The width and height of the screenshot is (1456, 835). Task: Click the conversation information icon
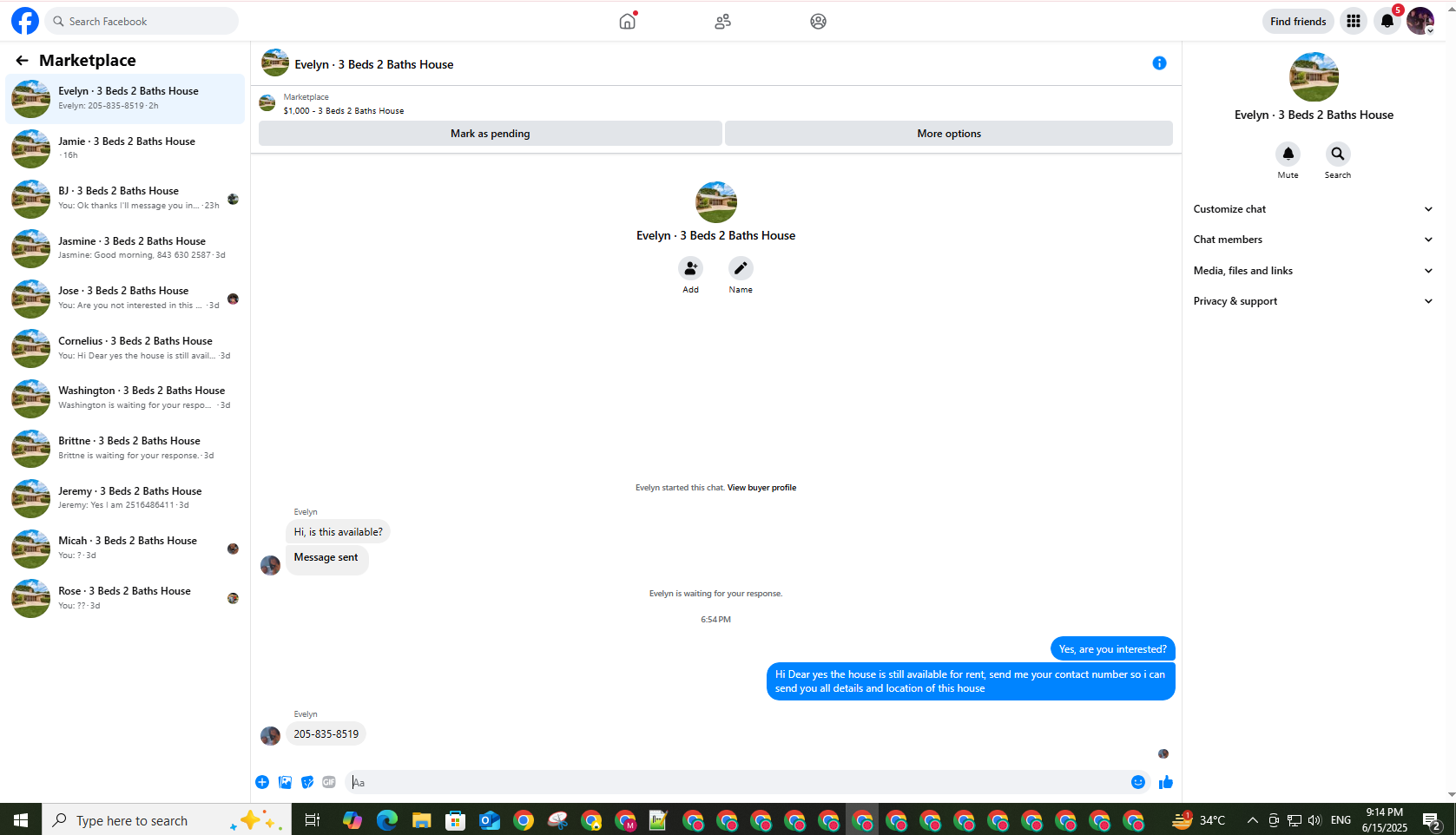click(x=1159, y=63)
